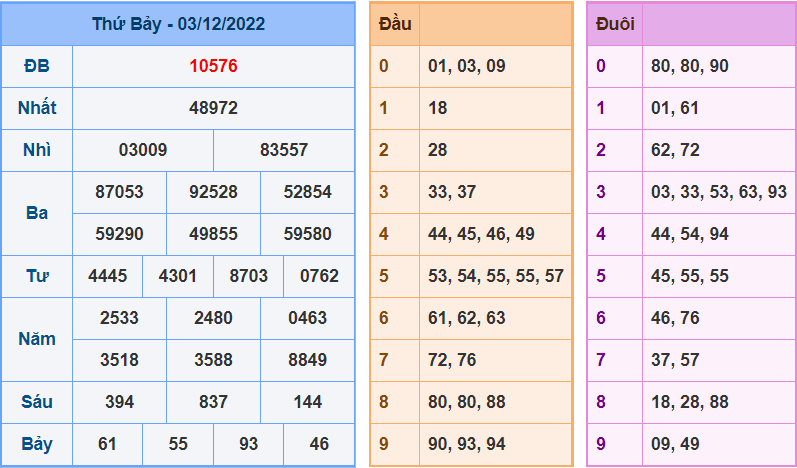797x468 pixels.
Task: Select Đầu row values 53, 54, 55, 55, 57
Action: click(x=496, y=276)
